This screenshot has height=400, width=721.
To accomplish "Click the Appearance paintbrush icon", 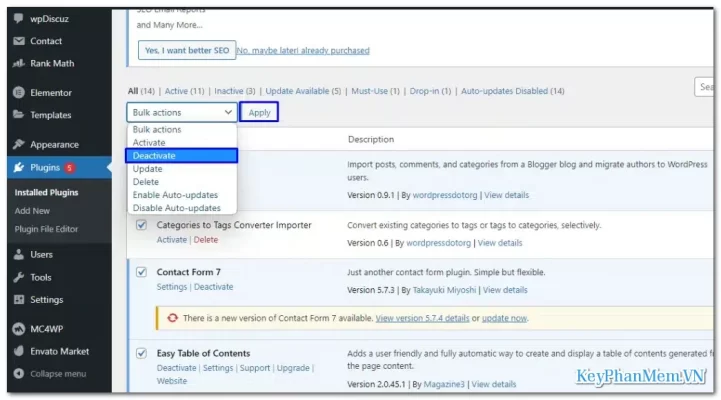I will pos(20,144).
